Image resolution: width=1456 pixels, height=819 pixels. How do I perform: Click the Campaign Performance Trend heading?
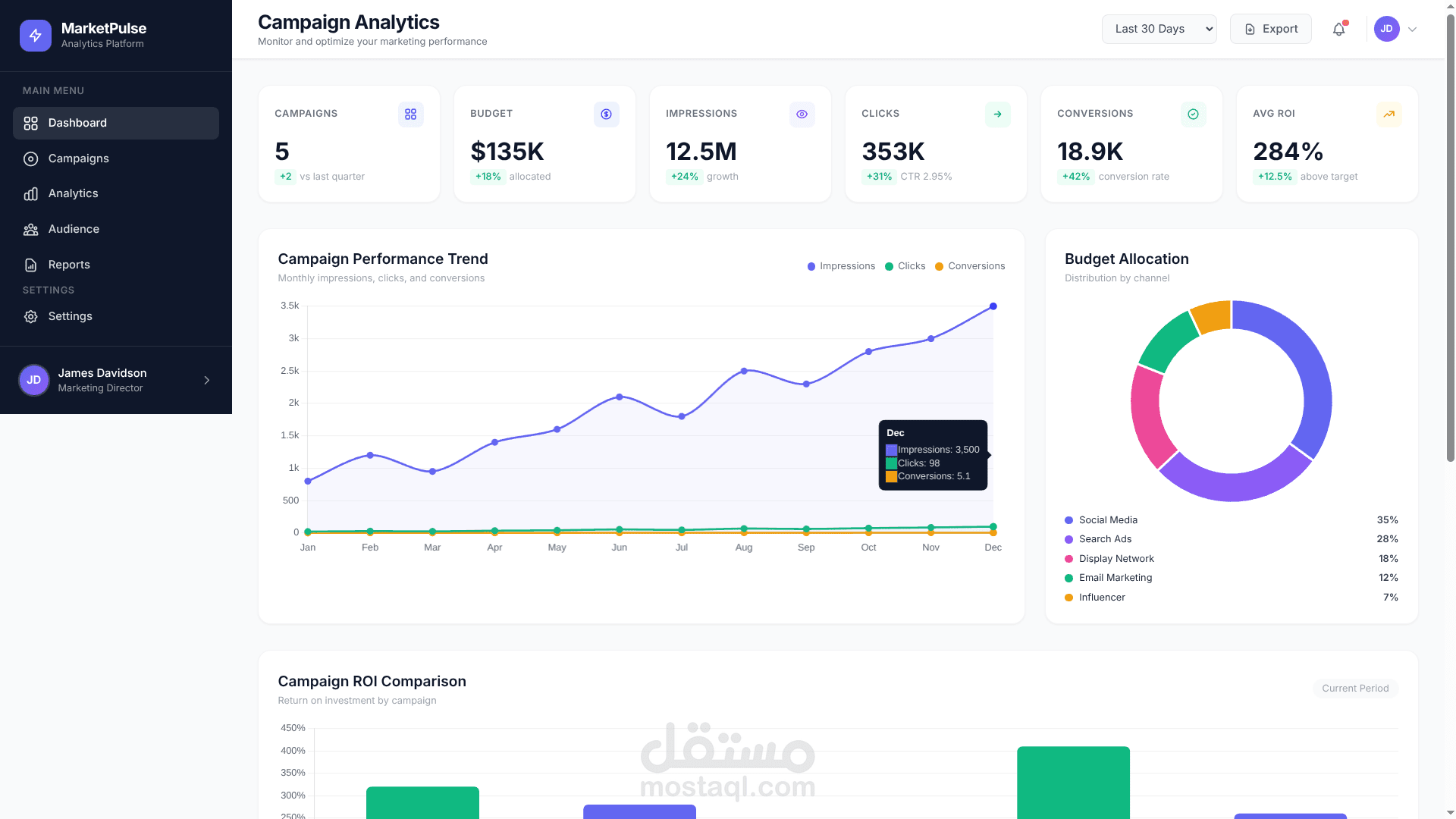[383, 259]
